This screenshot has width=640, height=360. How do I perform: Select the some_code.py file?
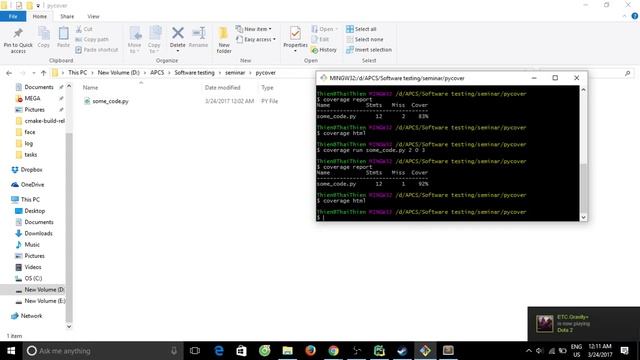point(110,101)
